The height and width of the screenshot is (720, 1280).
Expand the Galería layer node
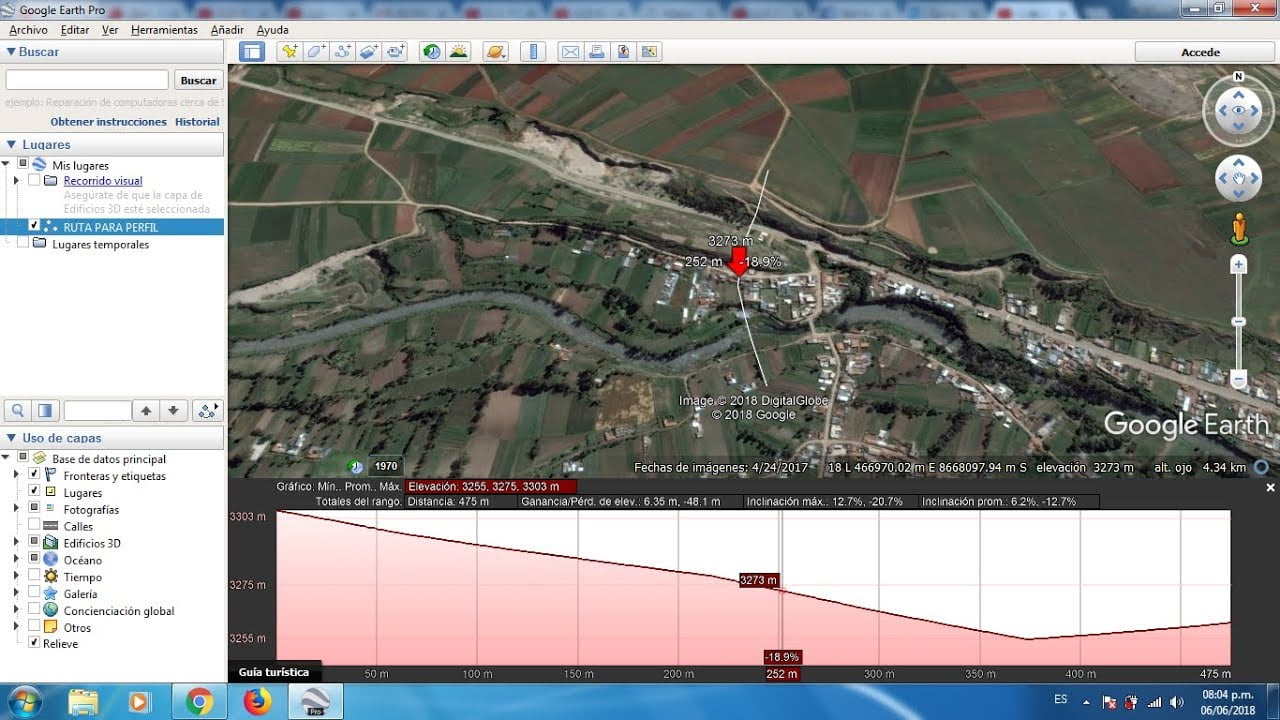pyautogui.click(x=16, y=594)
